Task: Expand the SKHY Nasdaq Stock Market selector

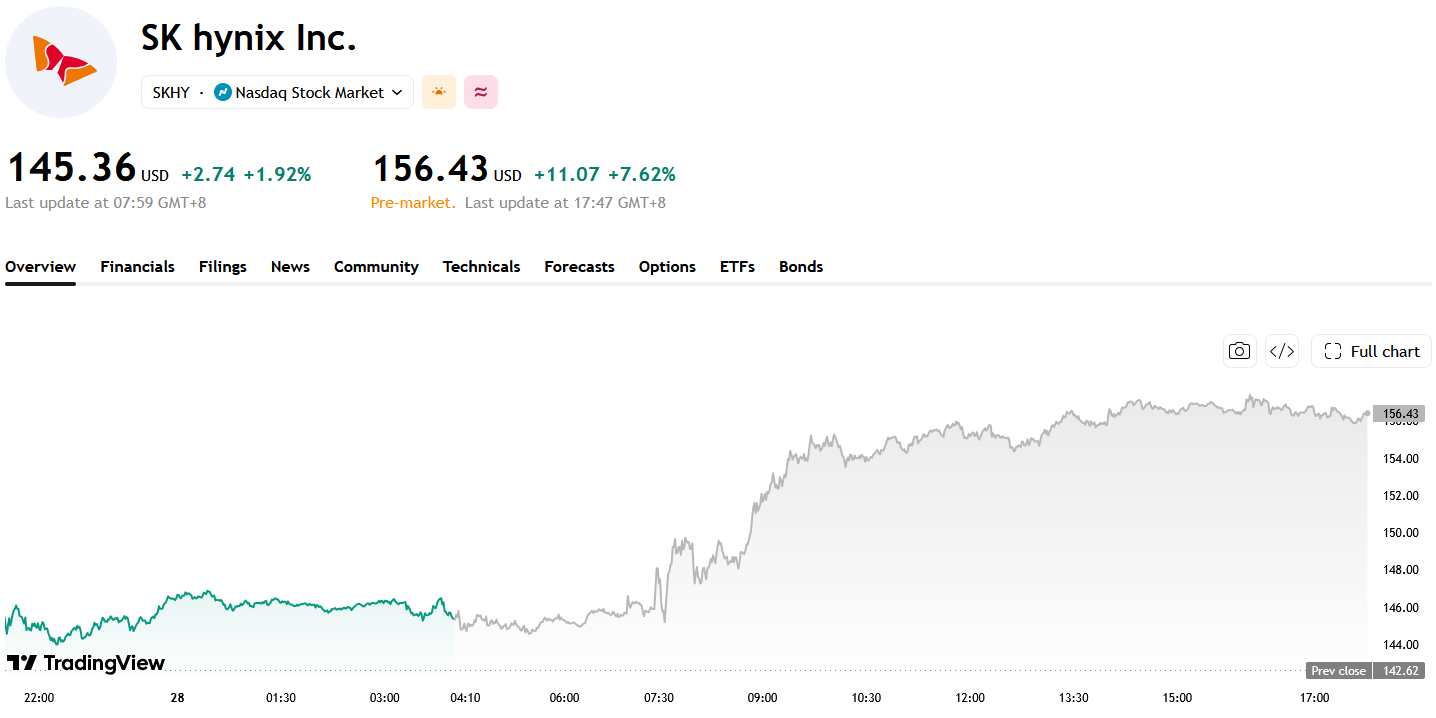Action: (x=277, y=92)
